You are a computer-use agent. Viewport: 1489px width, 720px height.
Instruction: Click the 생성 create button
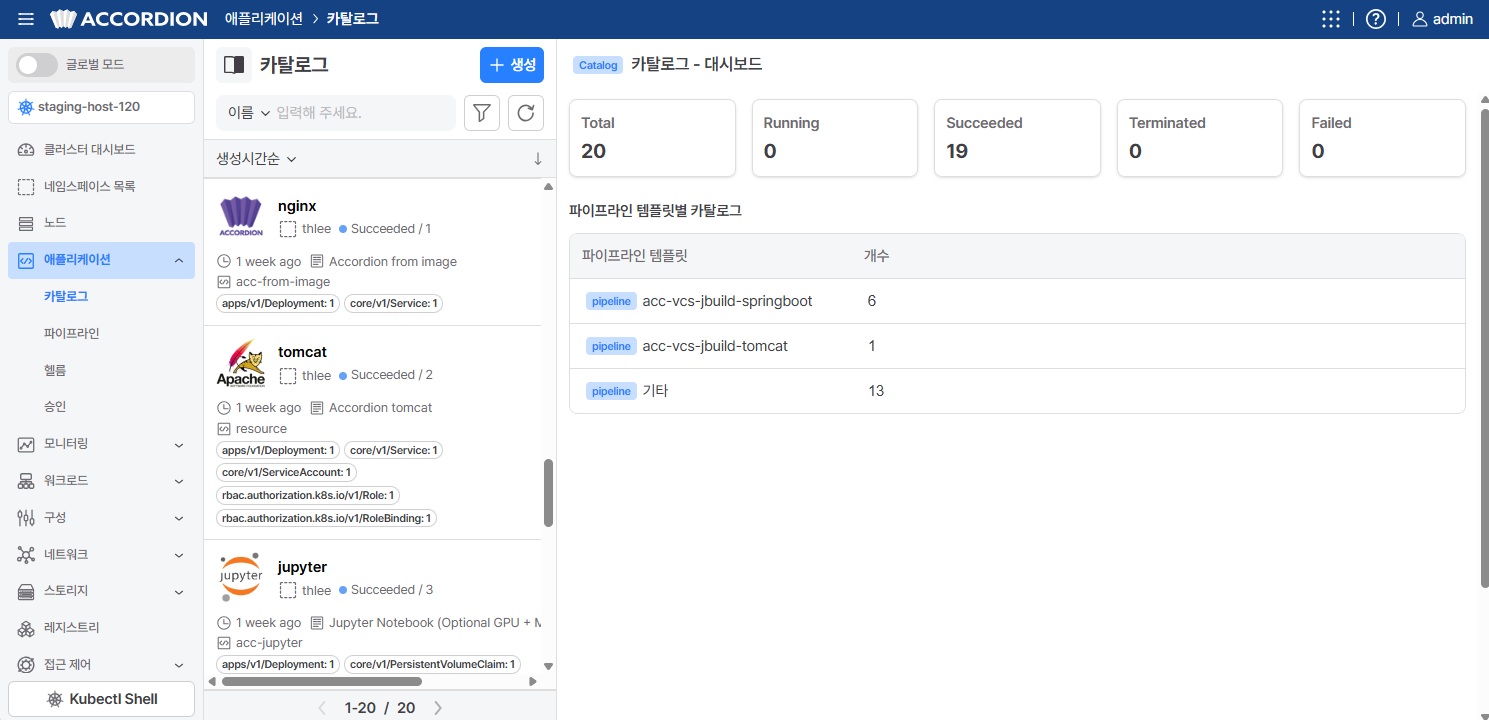coord(512,65)
